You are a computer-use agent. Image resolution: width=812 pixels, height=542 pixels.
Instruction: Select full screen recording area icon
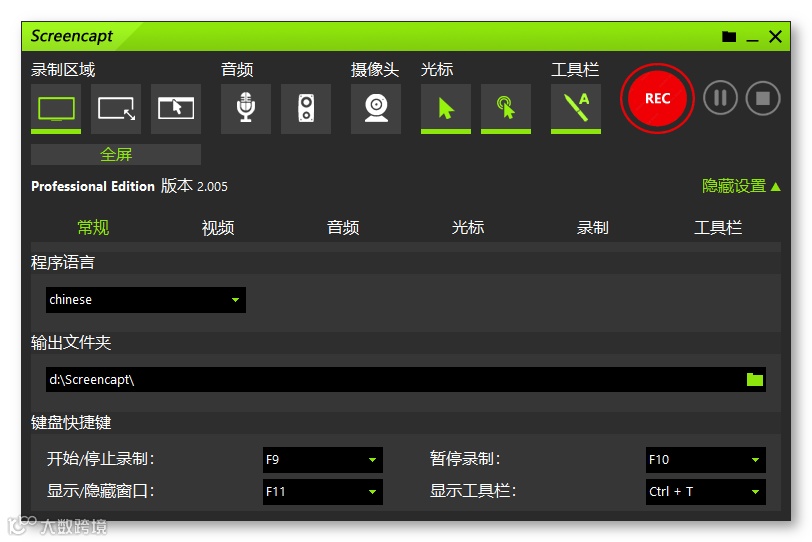(56, 109)
